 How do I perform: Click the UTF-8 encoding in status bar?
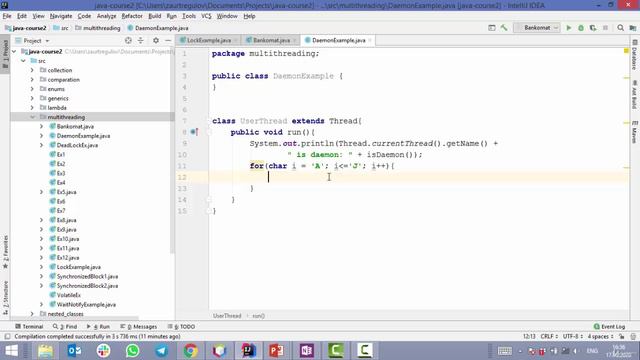pos(572,336)
